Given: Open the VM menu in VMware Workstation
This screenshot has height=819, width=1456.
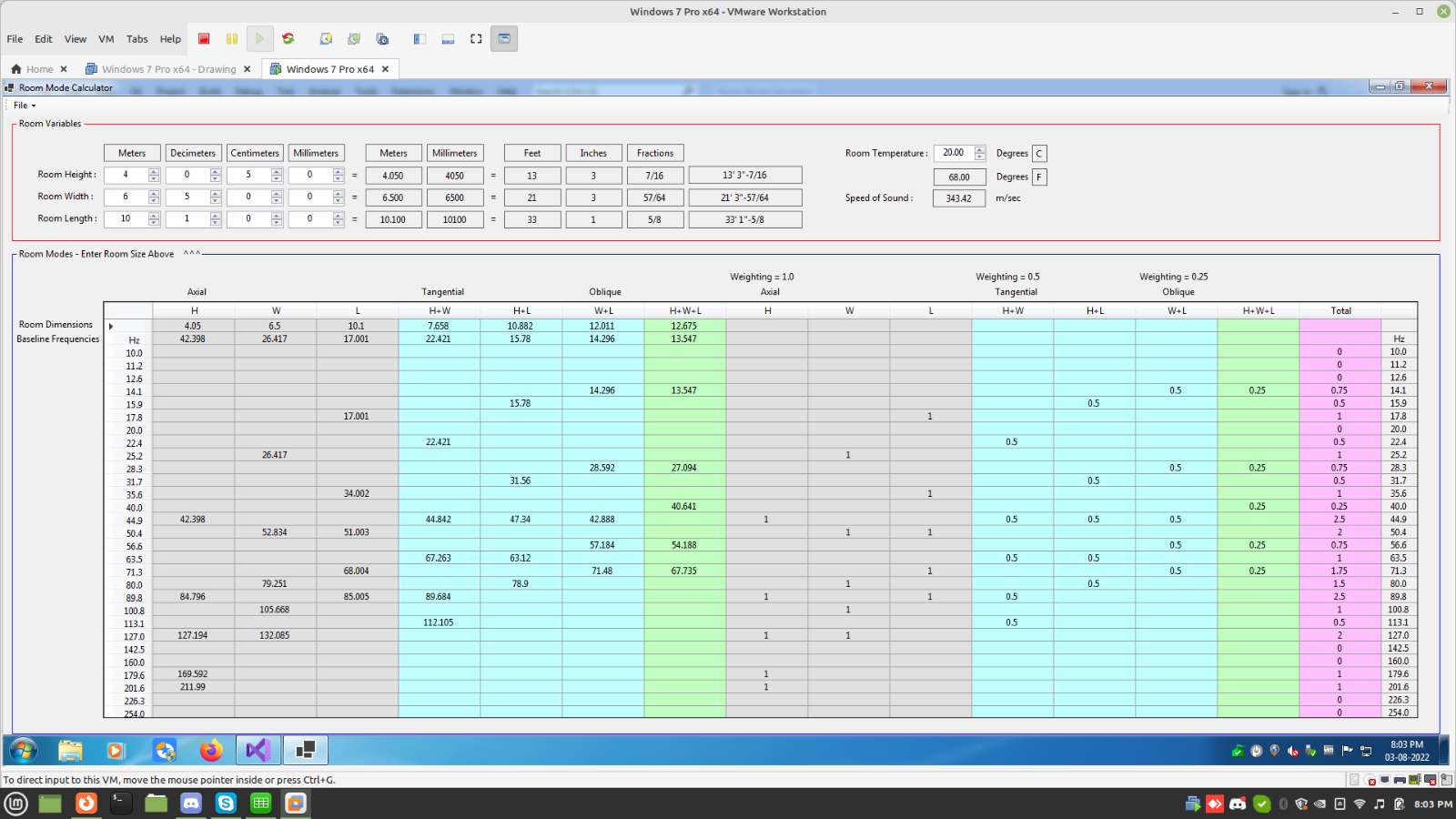Looking at the screenshot, I should coord(106,39).
